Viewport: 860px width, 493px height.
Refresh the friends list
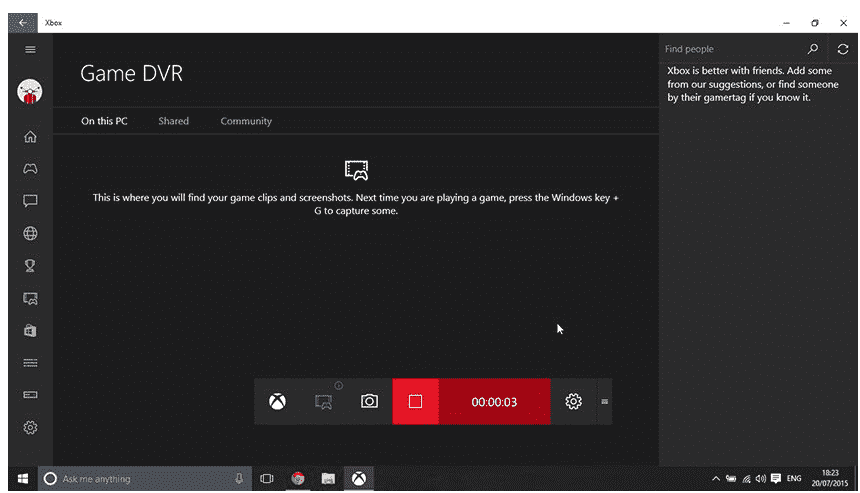(x=843, y=49)
